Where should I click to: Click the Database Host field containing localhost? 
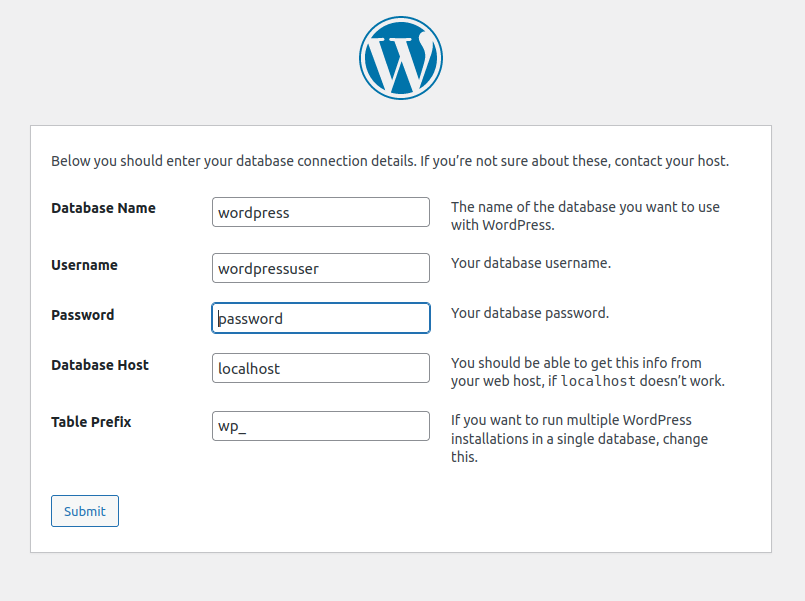tap(320, 368)
